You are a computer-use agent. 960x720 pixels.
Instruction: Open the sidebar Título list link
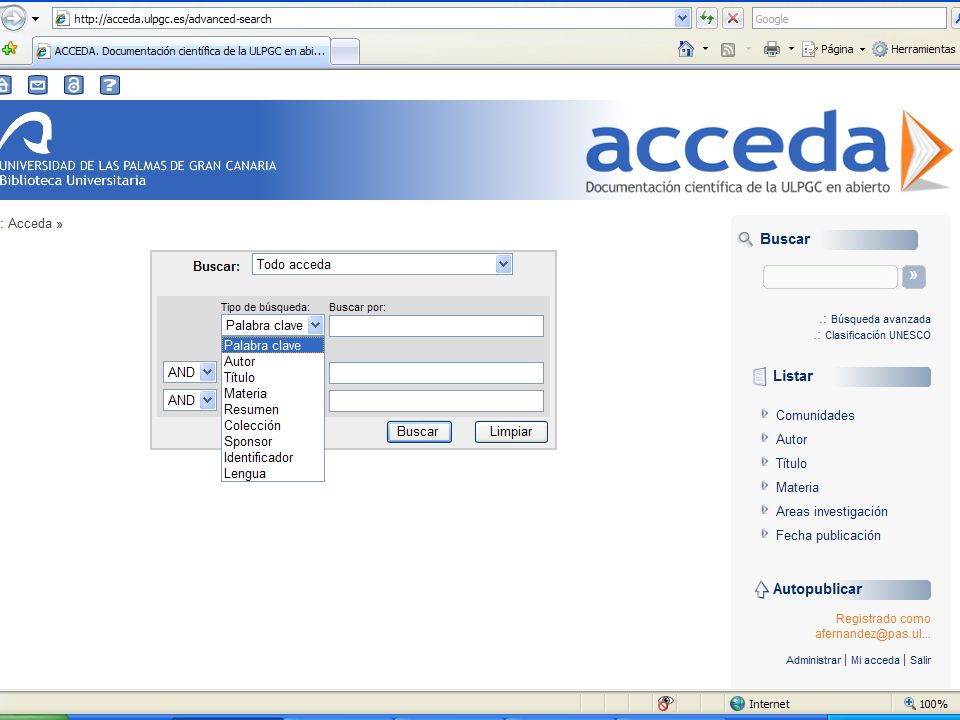click(791, 463)
